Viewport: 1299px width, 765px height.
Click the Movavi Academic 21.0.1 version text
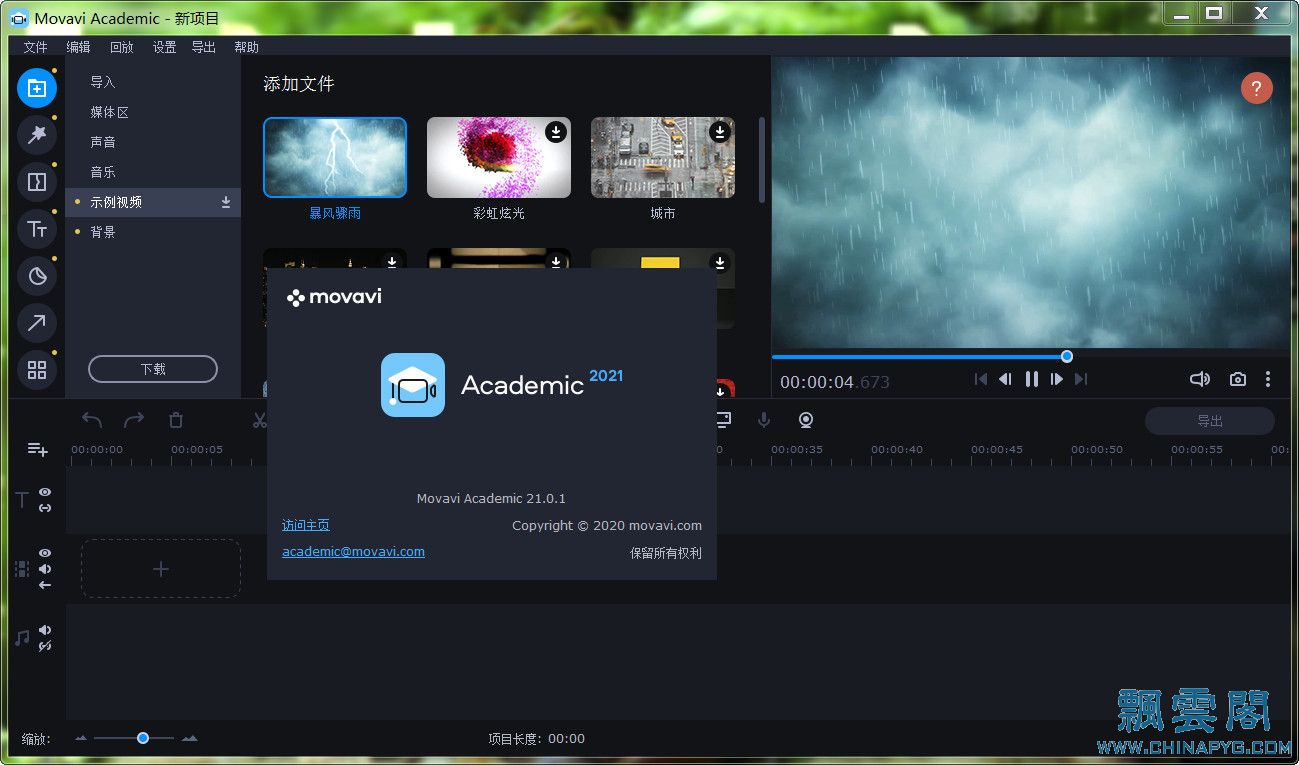(491, 498)
